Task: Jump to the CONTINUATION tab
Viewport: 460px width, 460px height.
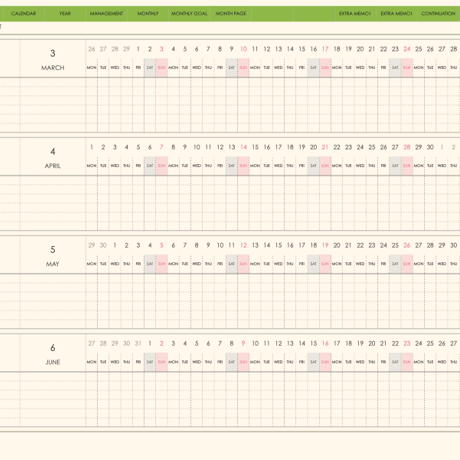Action: pos(438,14)
